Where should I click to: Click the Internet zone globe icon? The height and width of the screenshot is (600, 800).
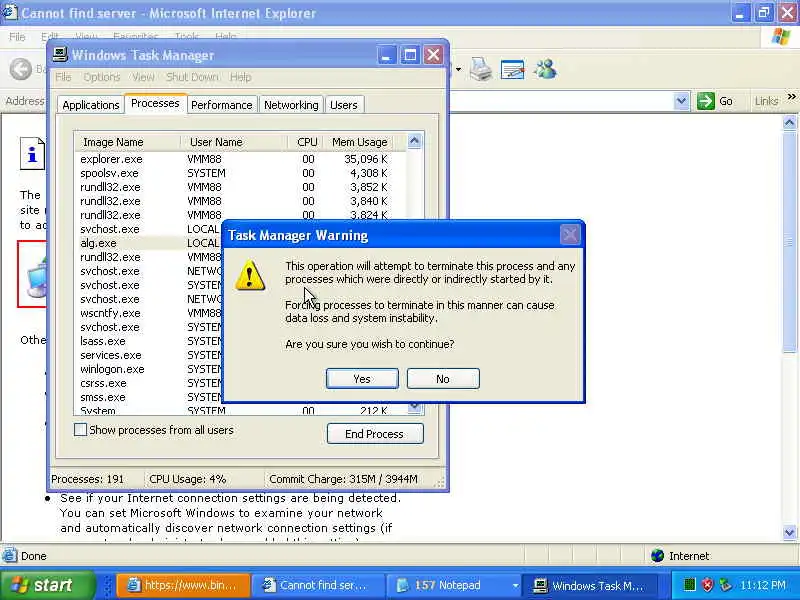(x=658, y=555)
